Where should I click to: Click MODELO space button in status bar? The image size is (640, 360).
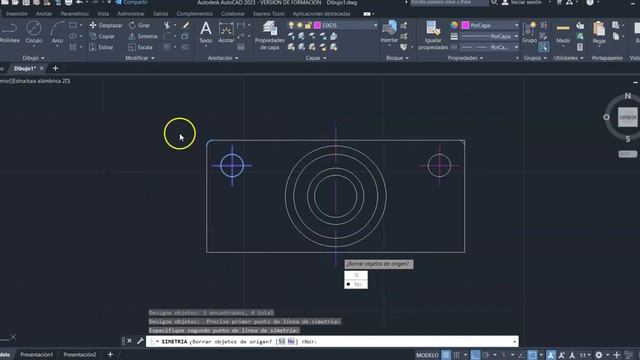click(427, 355)
